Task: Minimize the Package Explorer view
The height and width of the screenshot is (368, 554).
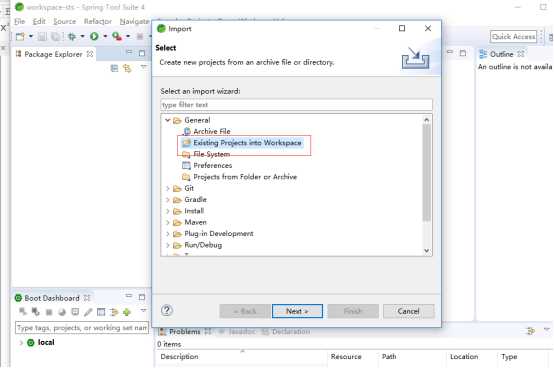Action: [129, 53]
